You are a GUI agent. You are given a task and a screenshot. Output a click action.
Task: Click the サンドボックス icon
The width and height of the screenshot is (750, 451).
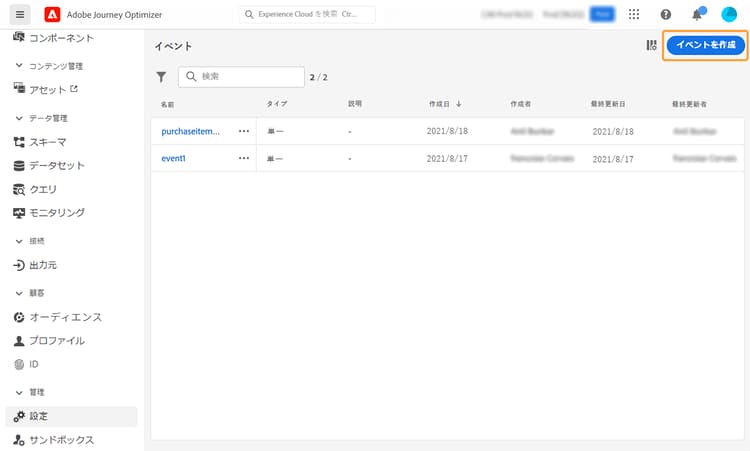(19, 440)
